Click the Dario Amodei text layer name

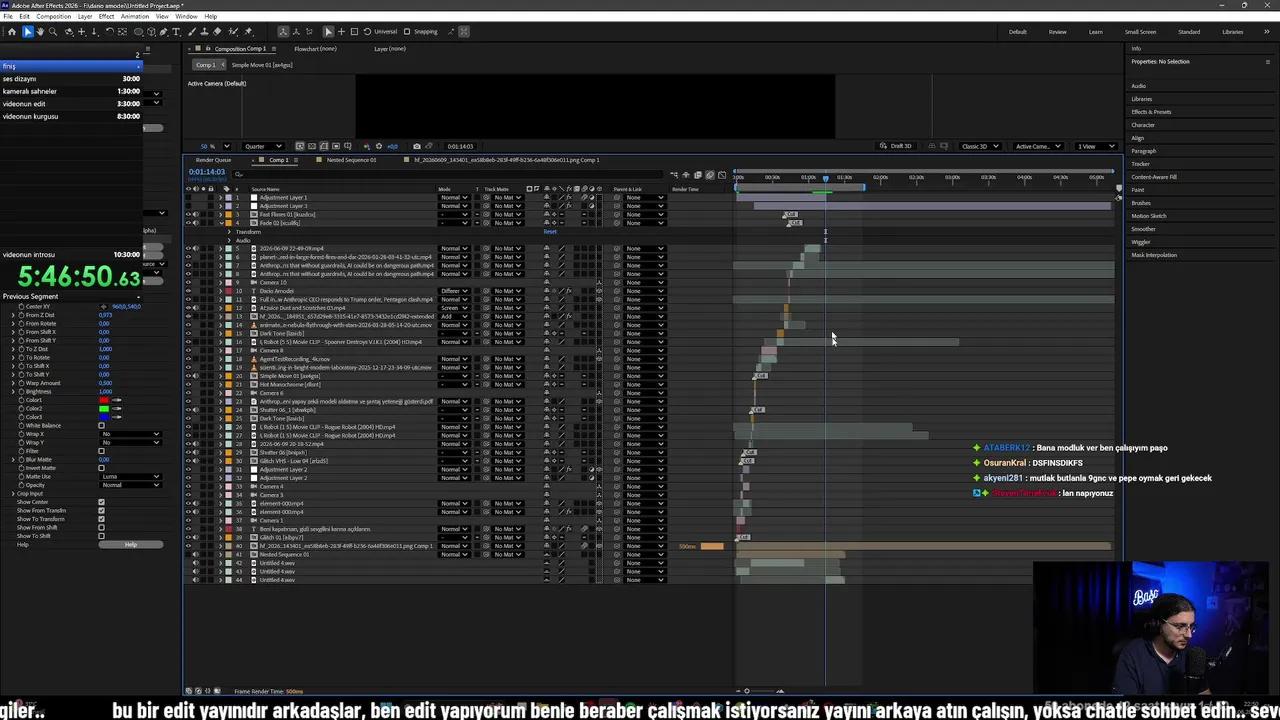(276, 291)
